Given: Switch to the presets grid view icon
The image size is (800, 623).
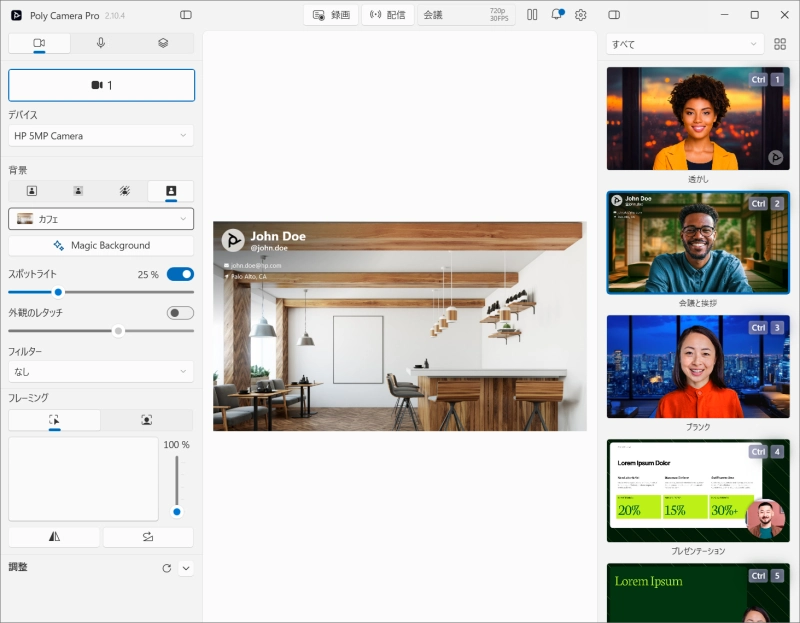Looking at the screenshot, I should pyautogui.click(x=780, y=44).
